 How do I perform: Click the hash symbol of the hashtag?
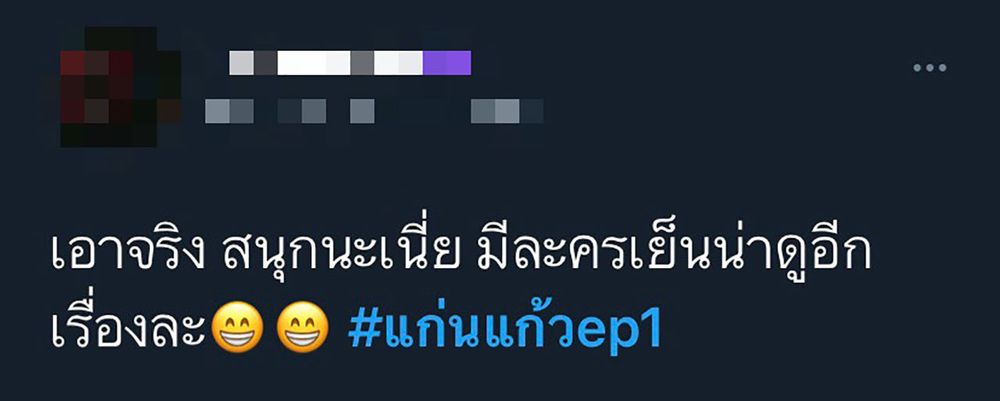click(x=364, y=332)
